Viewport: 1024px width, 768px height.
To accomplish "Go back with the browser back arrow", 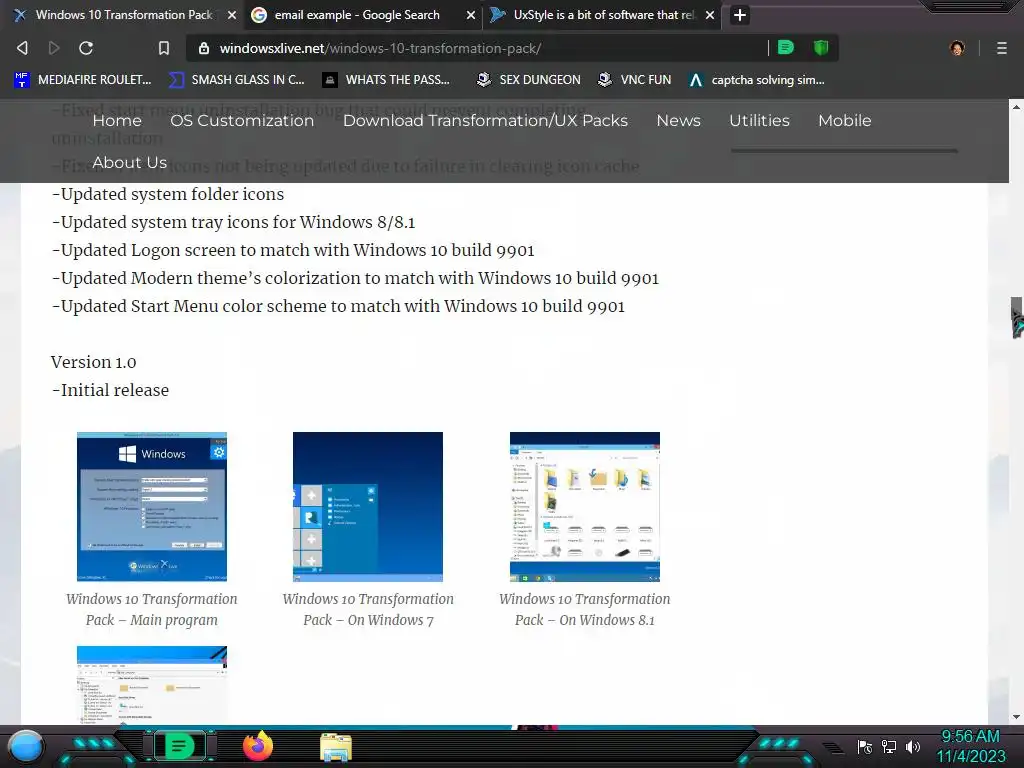I will point(22,48).
